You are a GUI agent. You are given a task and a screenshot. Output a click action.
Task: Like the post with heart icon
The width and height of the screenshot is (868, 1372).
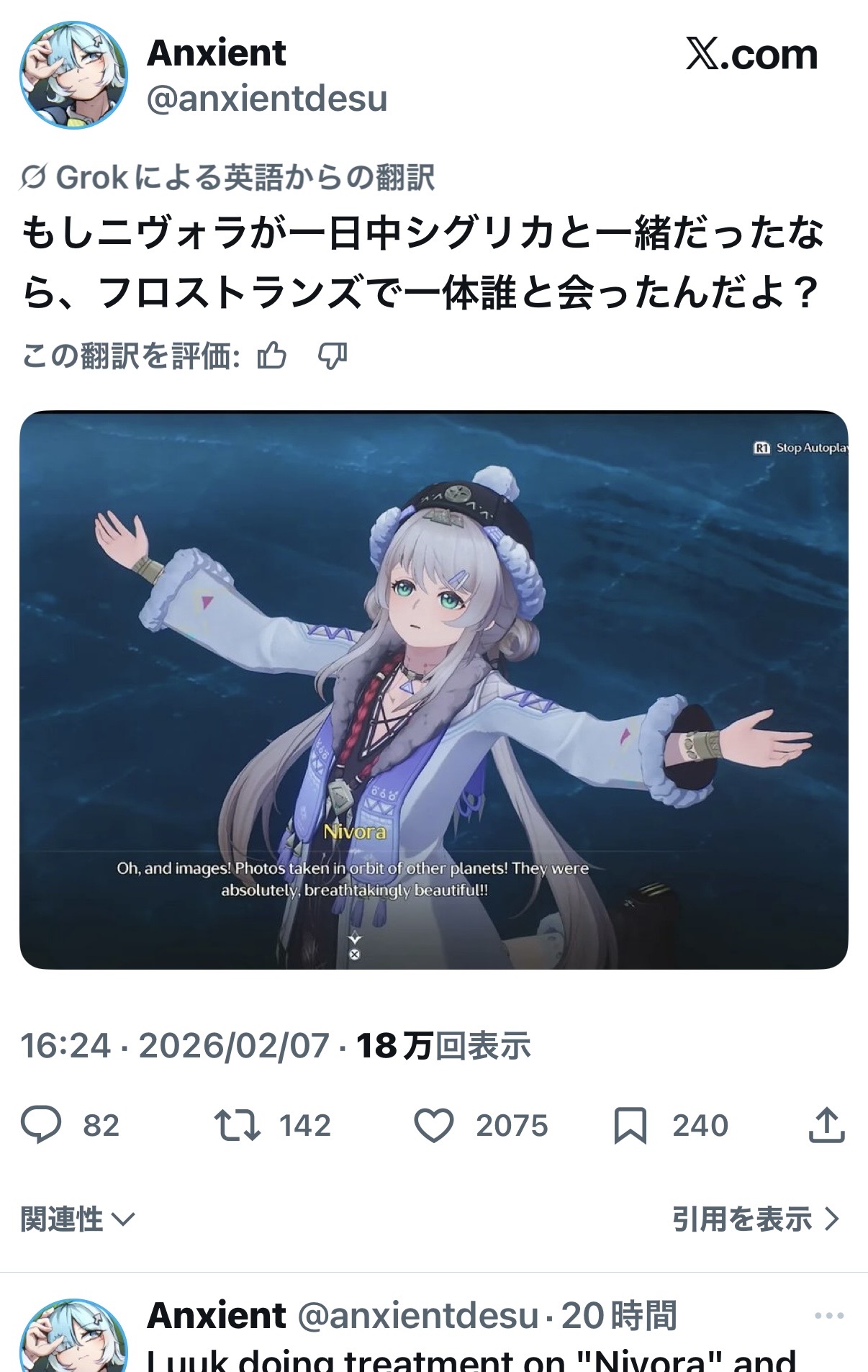pyautogui.click(x=433, y=1125)
